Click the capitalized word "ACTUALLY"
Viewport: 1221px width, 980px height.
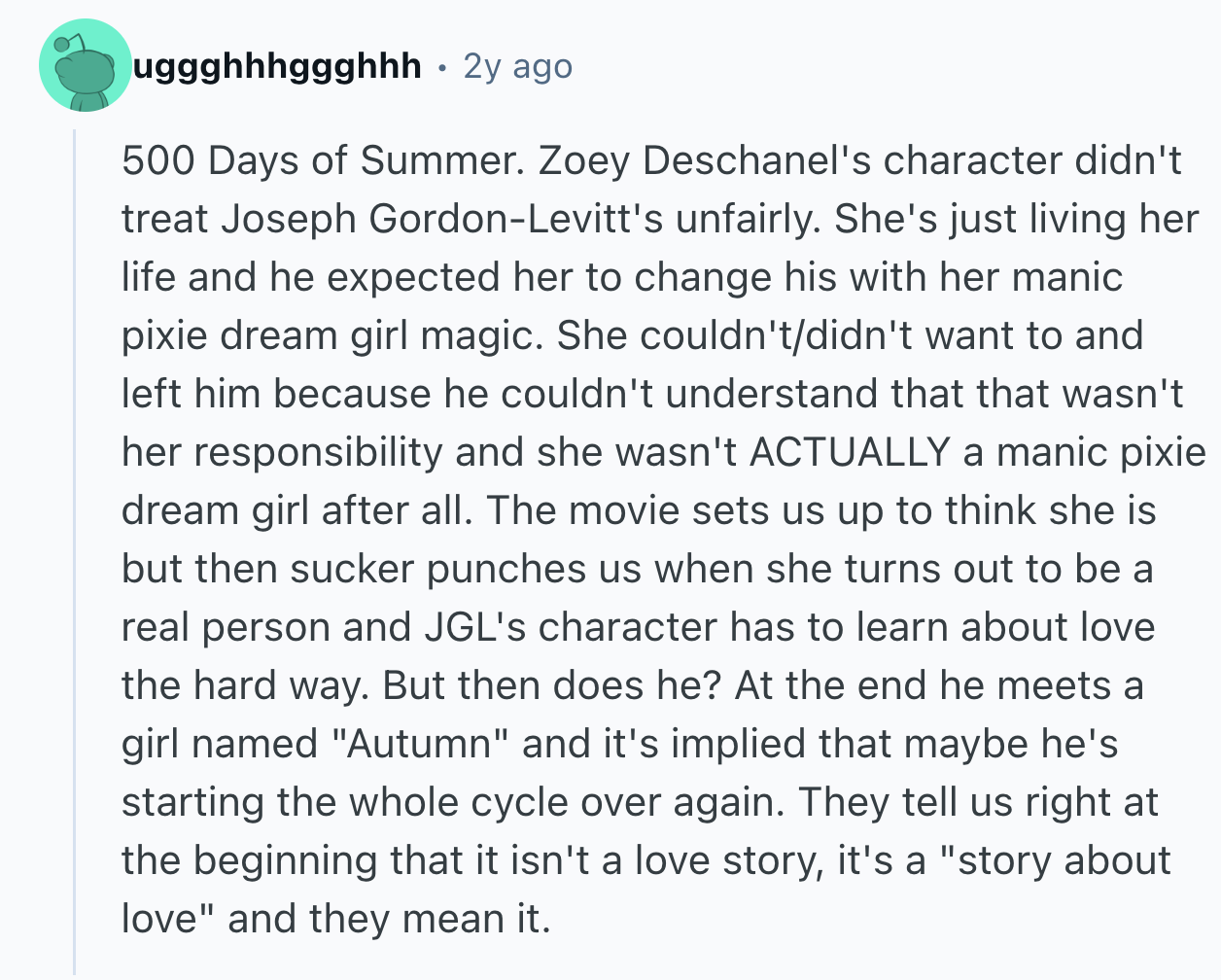pyautogui.click(x=849, y=452)
